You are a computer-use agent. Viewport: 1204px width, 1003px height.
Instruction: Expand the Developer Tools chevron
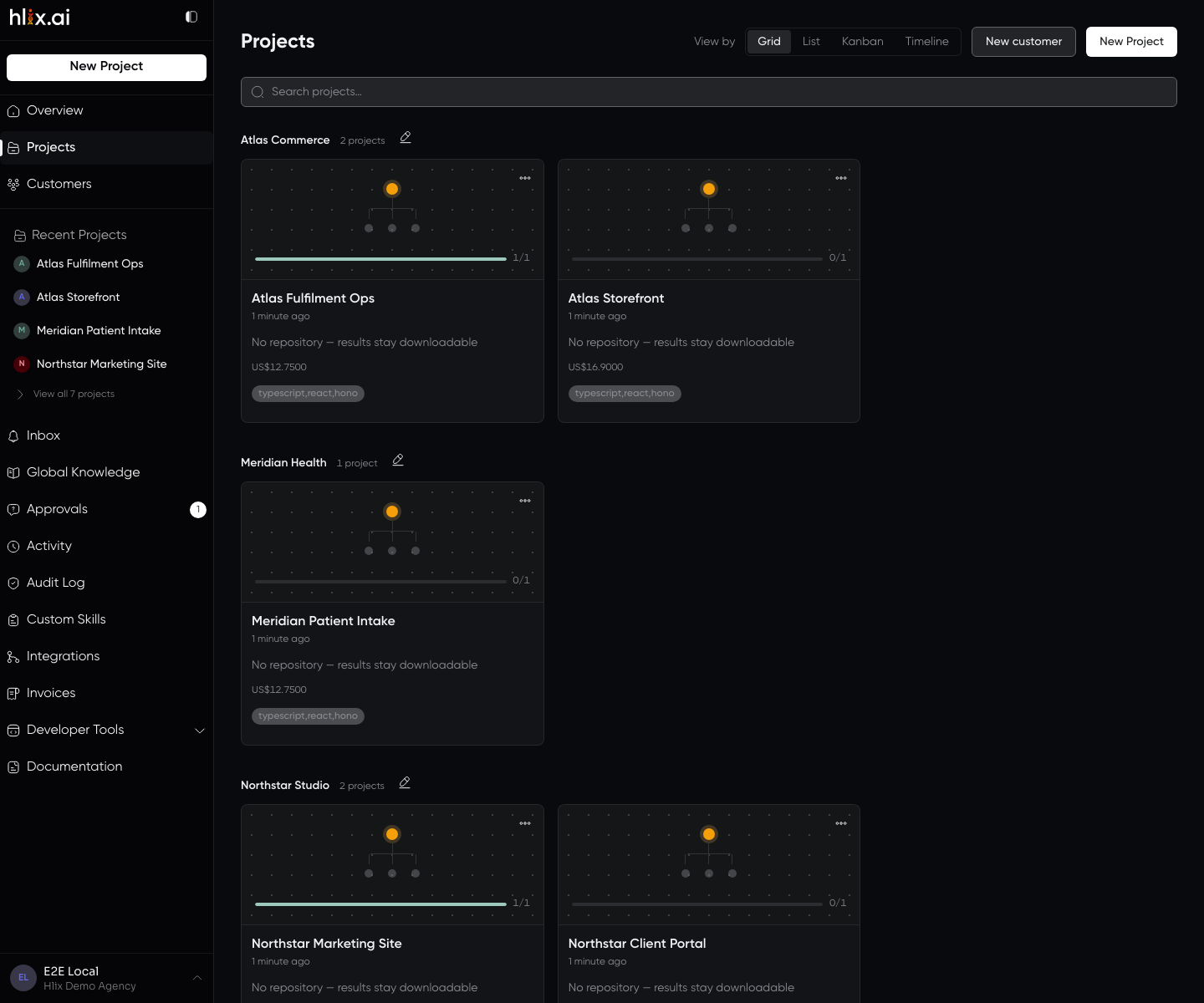click(x=200, y=731)
